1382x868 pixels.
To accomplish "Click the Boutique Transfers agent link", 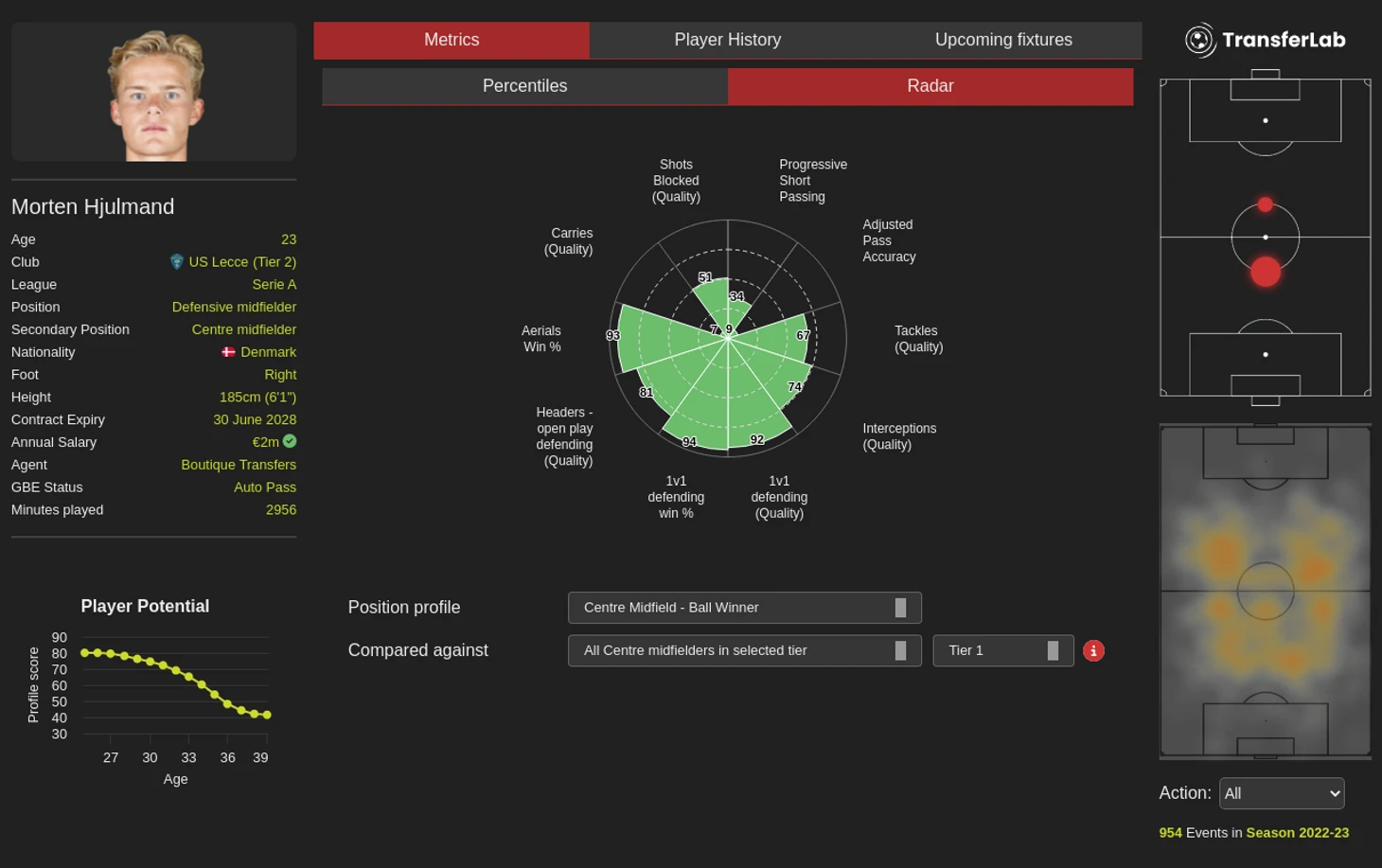I will pos(239,465).
